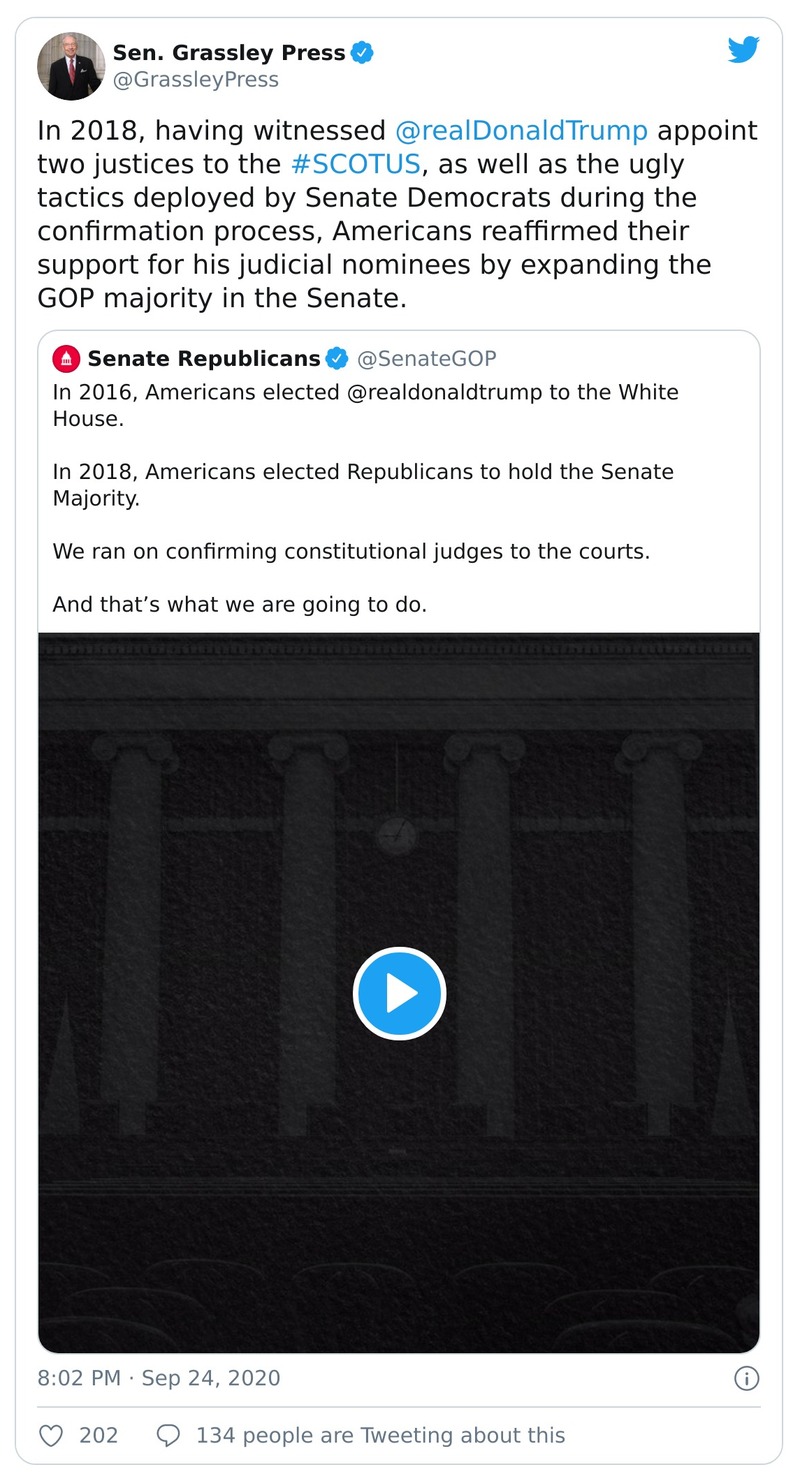The width and height of the screenshot is (800, 1481).
Task: Click the Senate Republicans avatar icon
Action: 66,358
